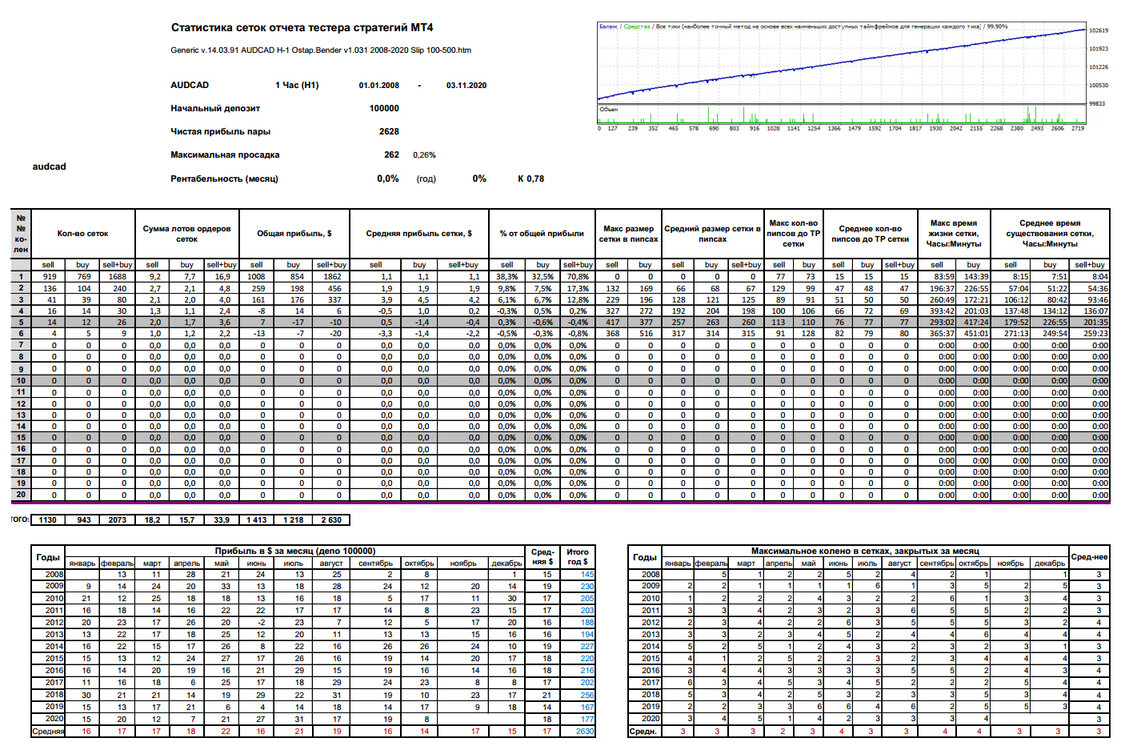Select total profit cell '1862' in row 1
This screenshot has height=750, width=1121.
(x=331, y=277)
